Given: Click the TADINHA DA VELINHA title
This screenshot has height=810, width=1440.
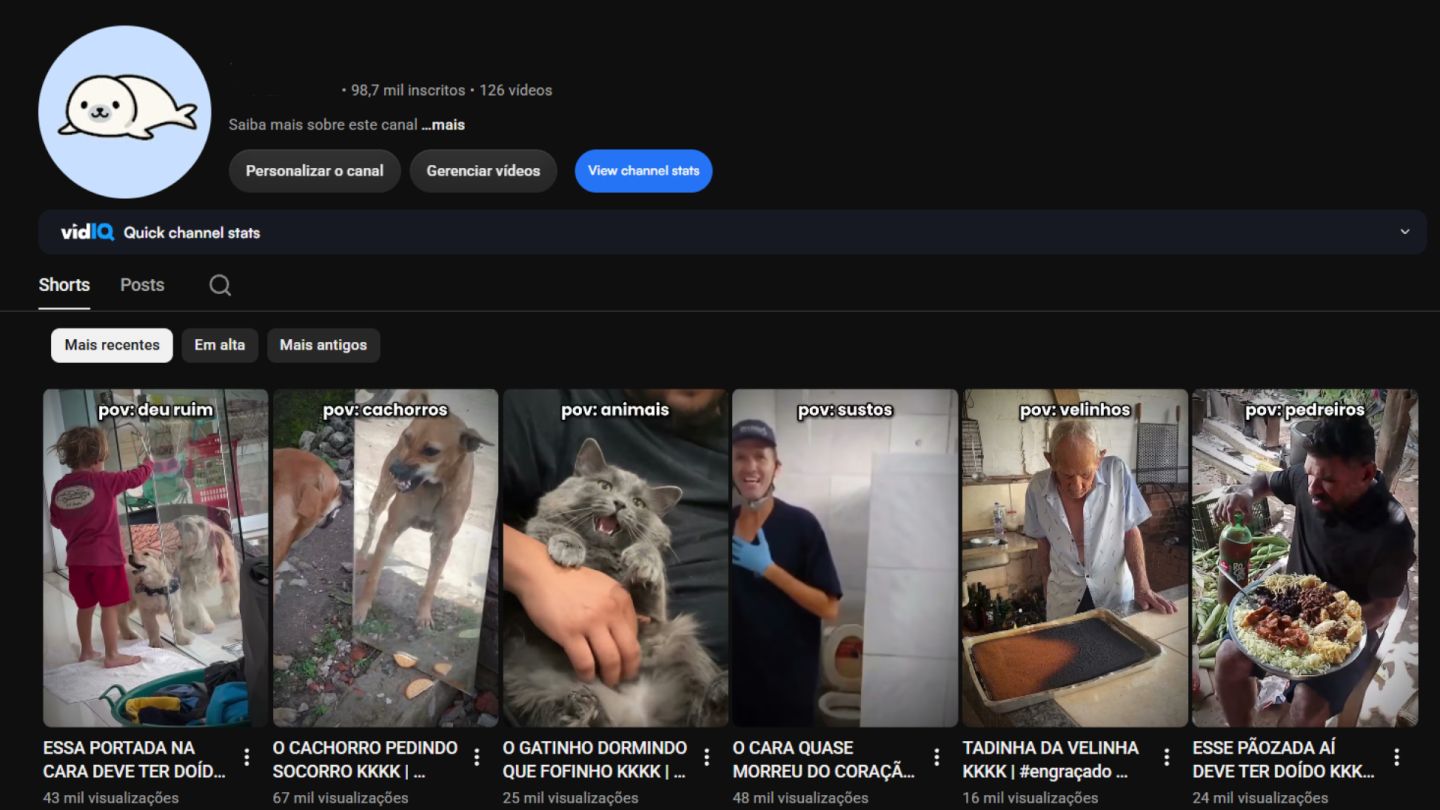Looking at the screenshot, I should (x=1051, y=759).
